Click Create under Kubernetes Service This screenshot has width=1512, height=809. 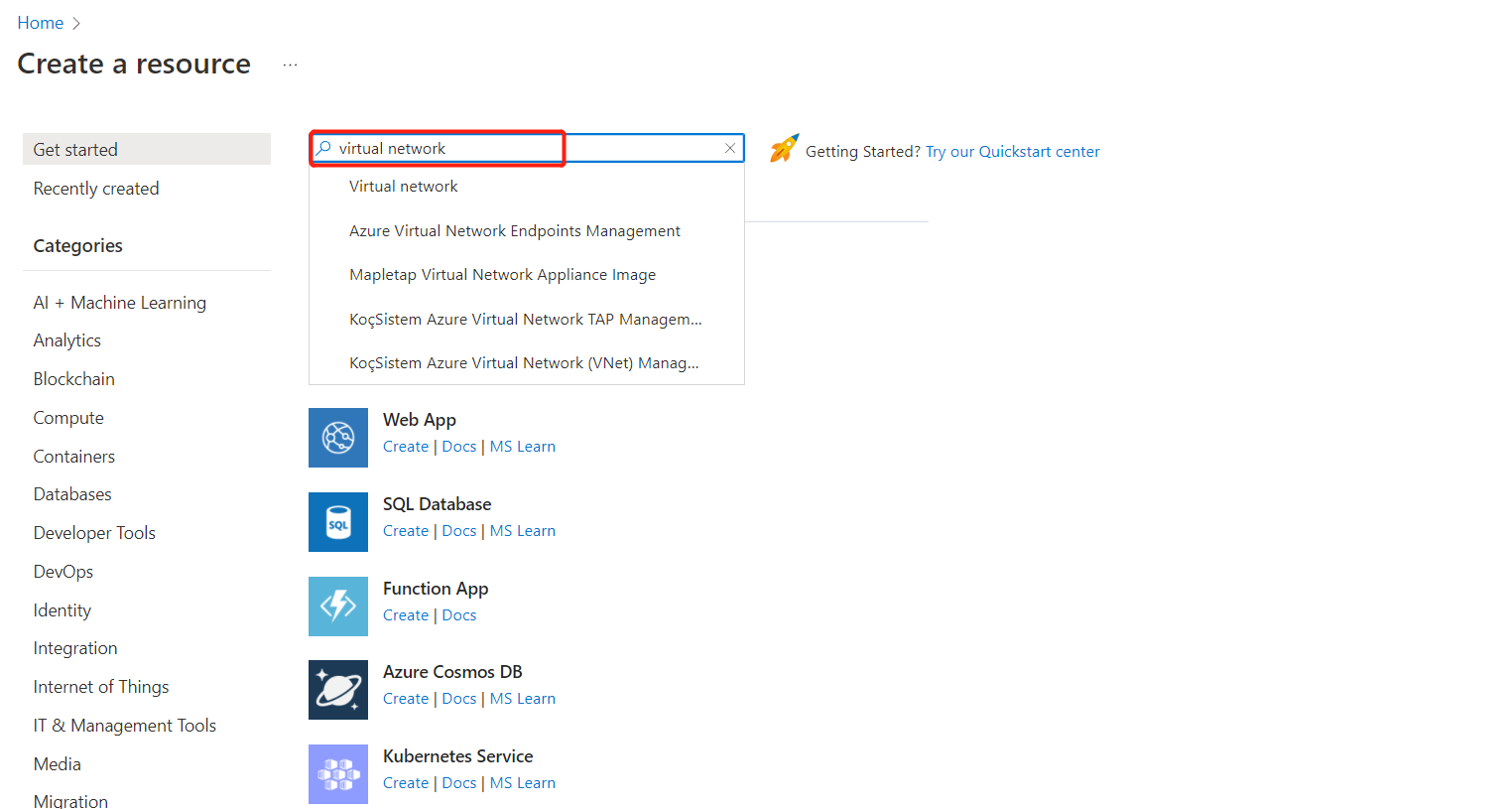coord(406,783)
